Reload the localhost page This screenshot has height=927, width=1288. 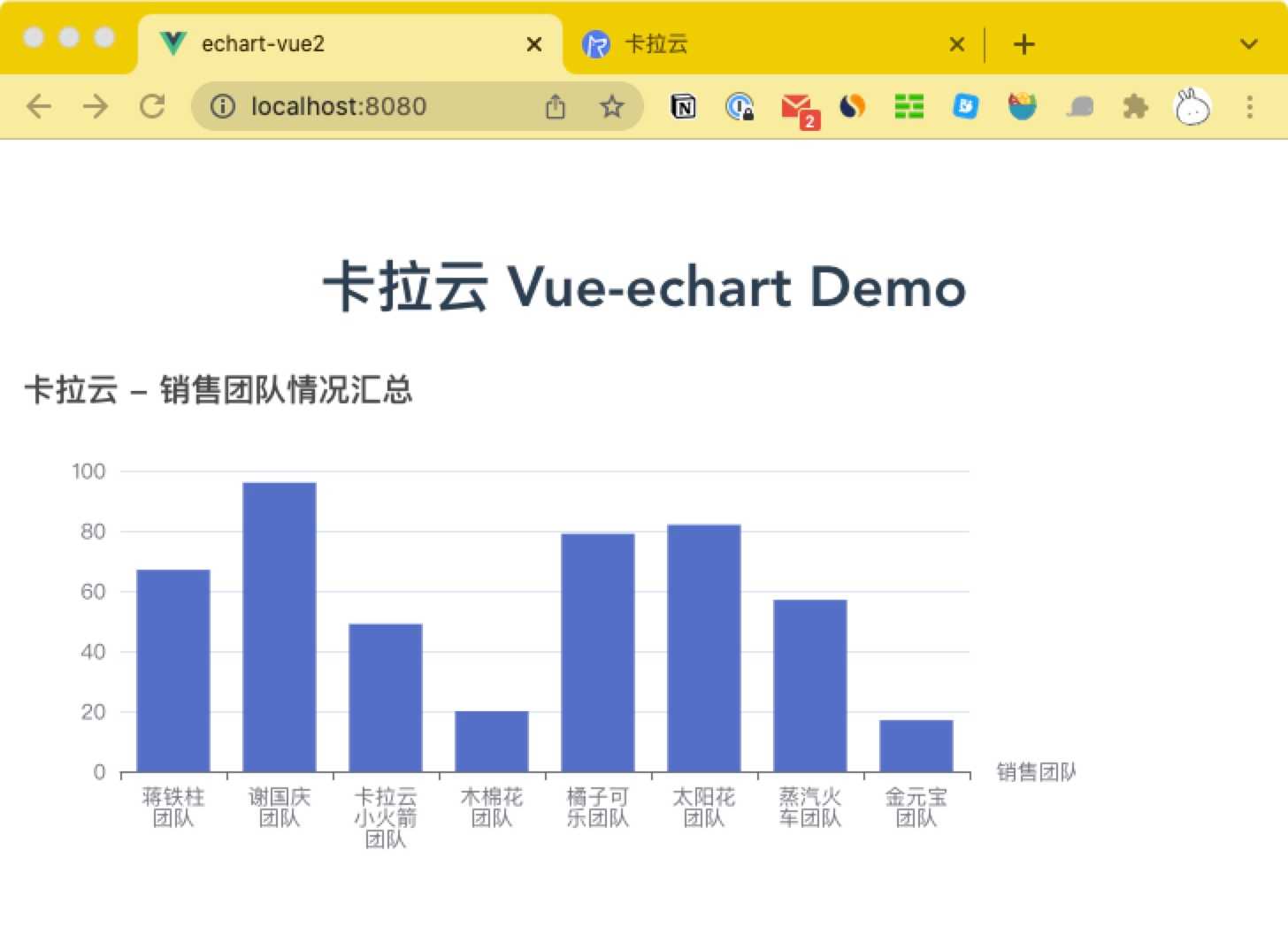point(152,107)
